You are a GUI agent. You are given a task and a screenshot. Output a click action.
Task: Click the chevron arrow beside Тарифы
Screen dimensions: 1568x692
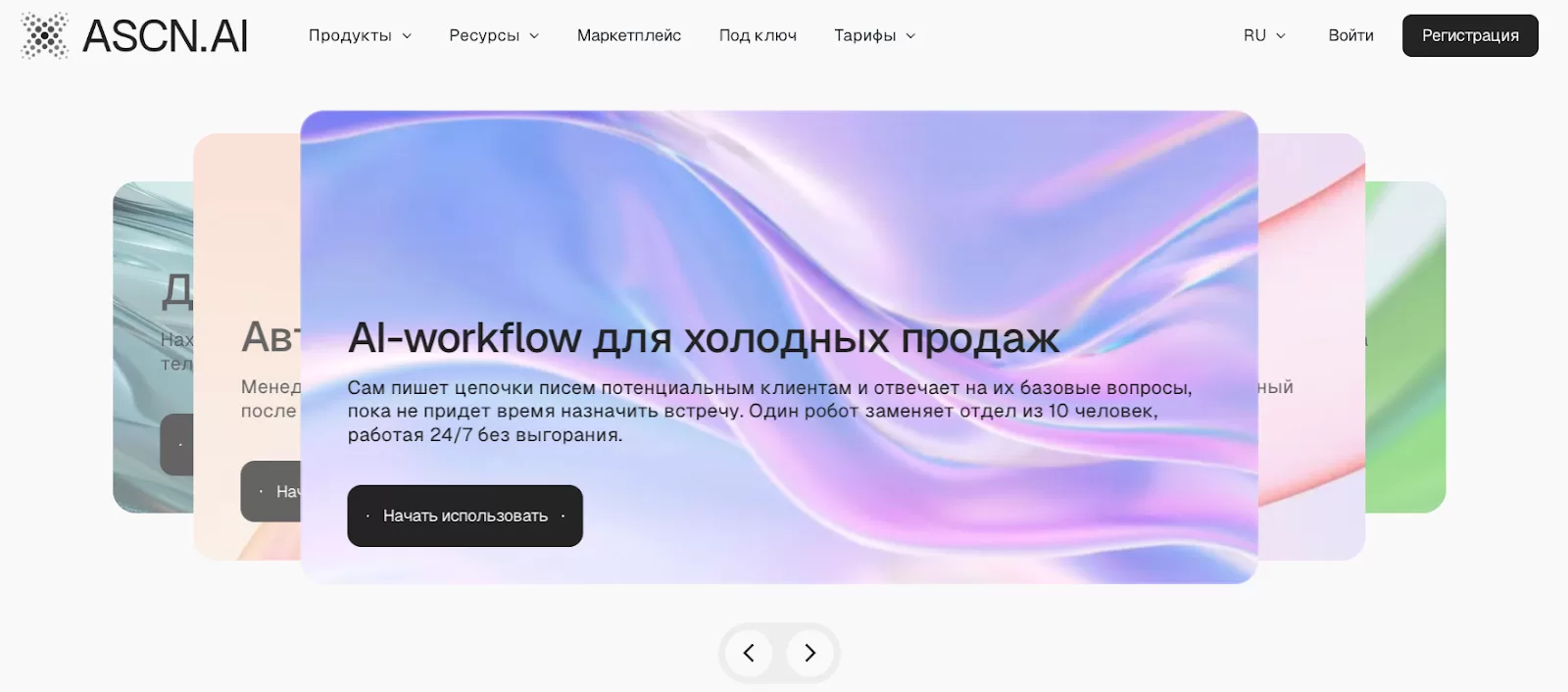point(911,36)
